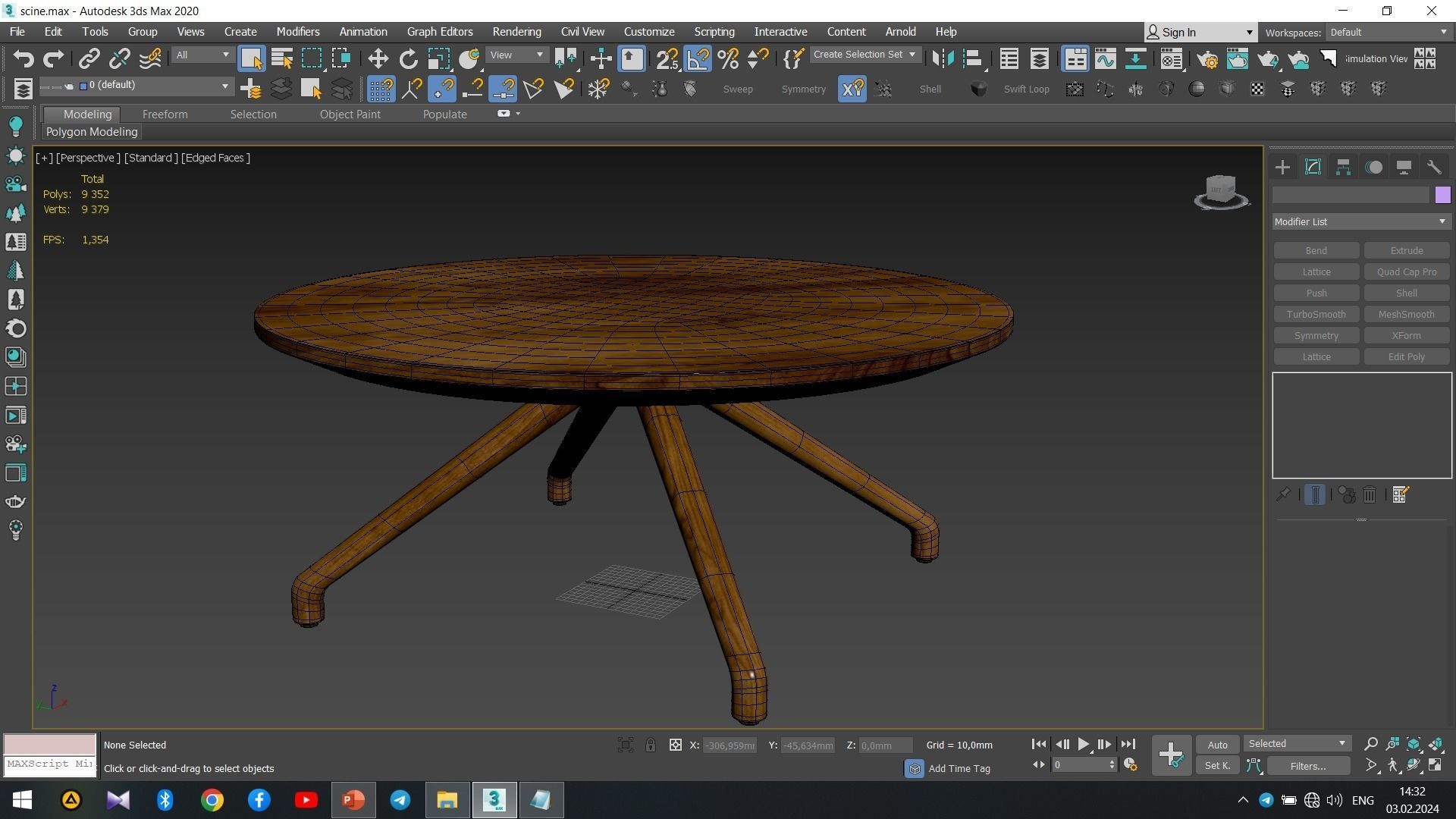Image resolution: width=1456 pixels, height=819 pixels.
Task: Open Layer Explorer from toolbar
Action: click(x=1039, y=58)
